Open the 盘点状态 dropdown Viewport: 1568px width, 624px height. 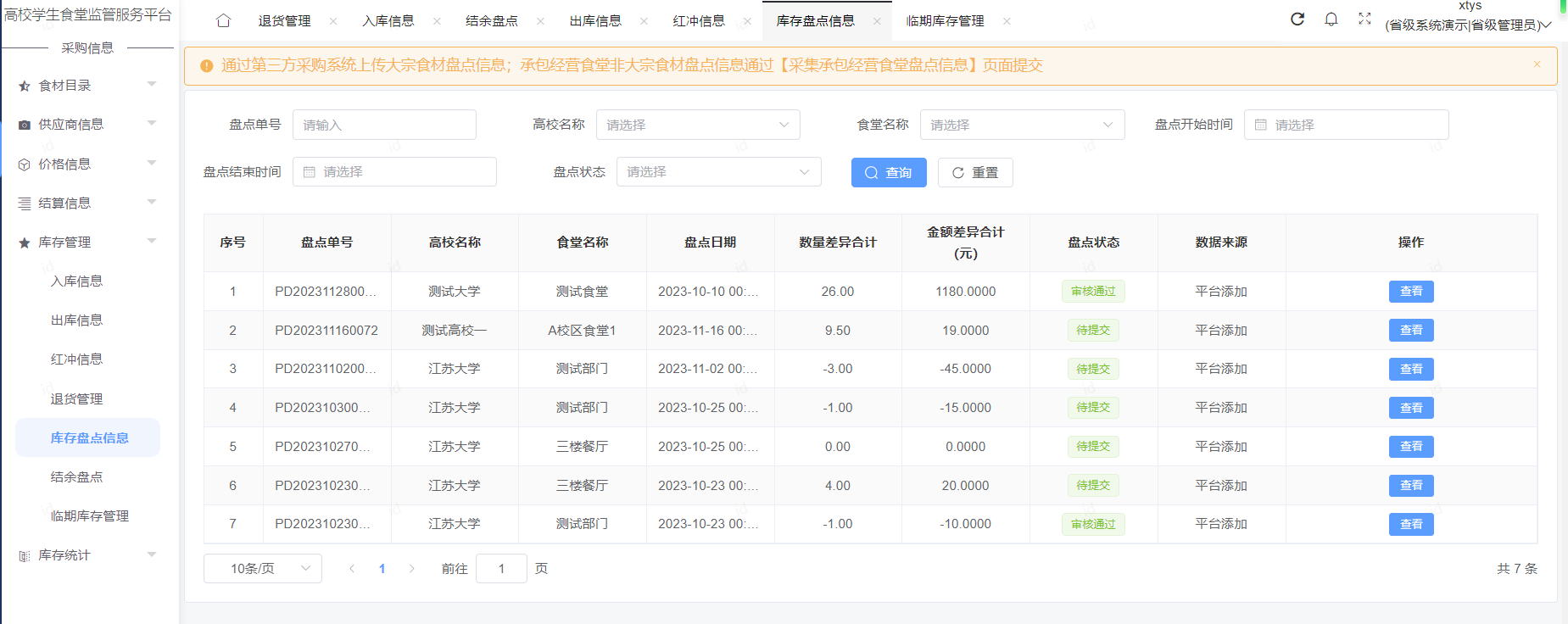(718, 171)
